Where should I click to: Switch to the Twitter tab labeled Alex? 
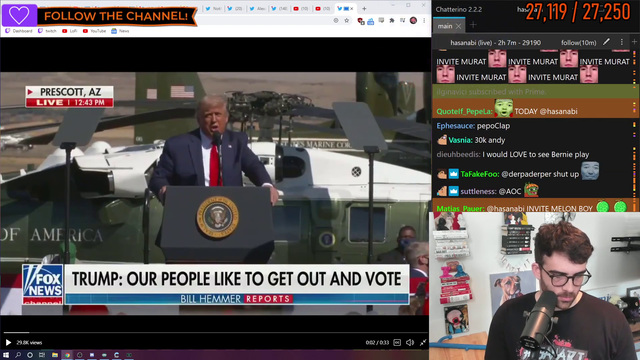click(257, 9)
